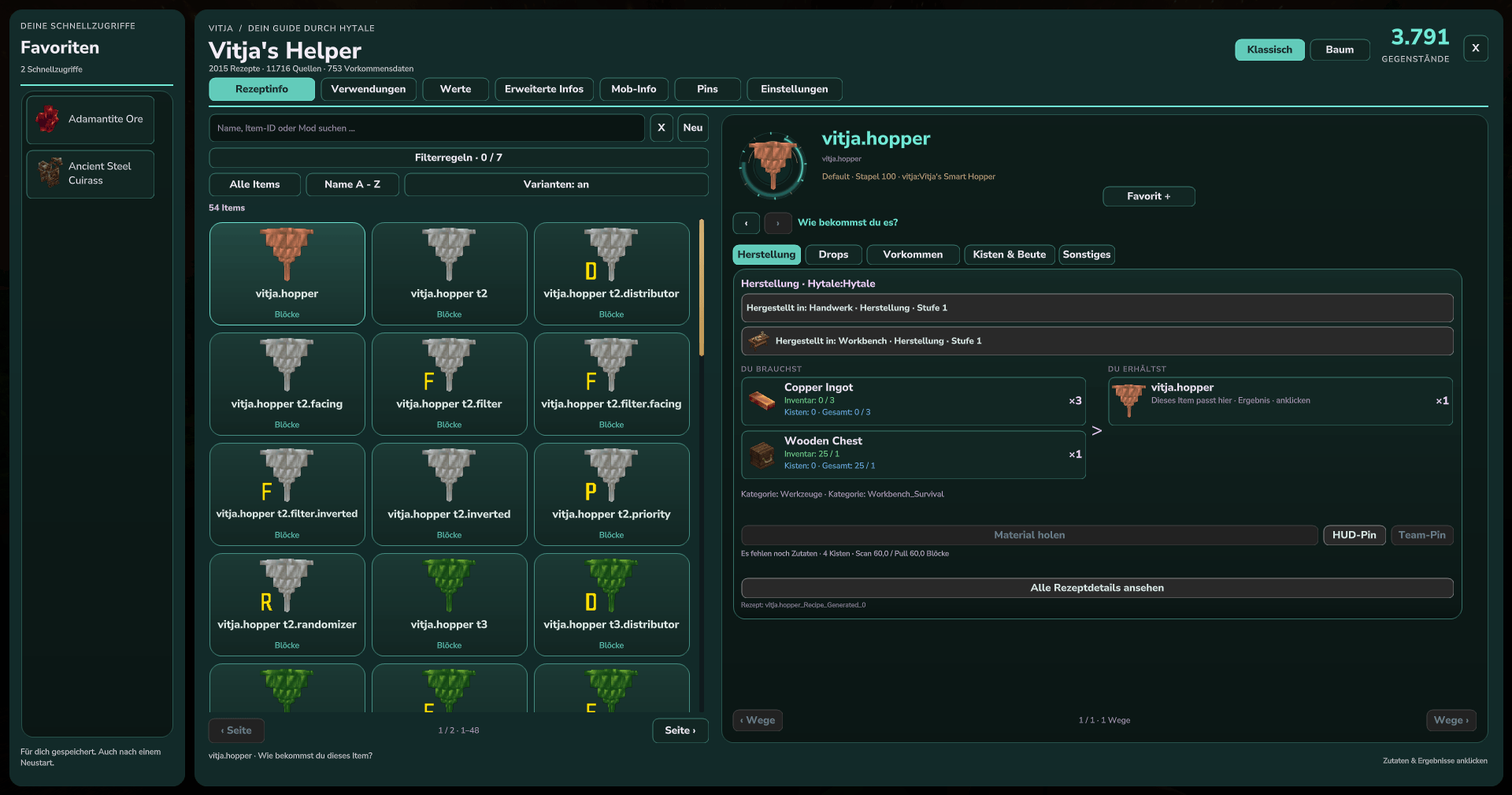Toggle the HUD-Pin button
The width and height of the screenshot is (1512, 795).
coord(1354,535)
